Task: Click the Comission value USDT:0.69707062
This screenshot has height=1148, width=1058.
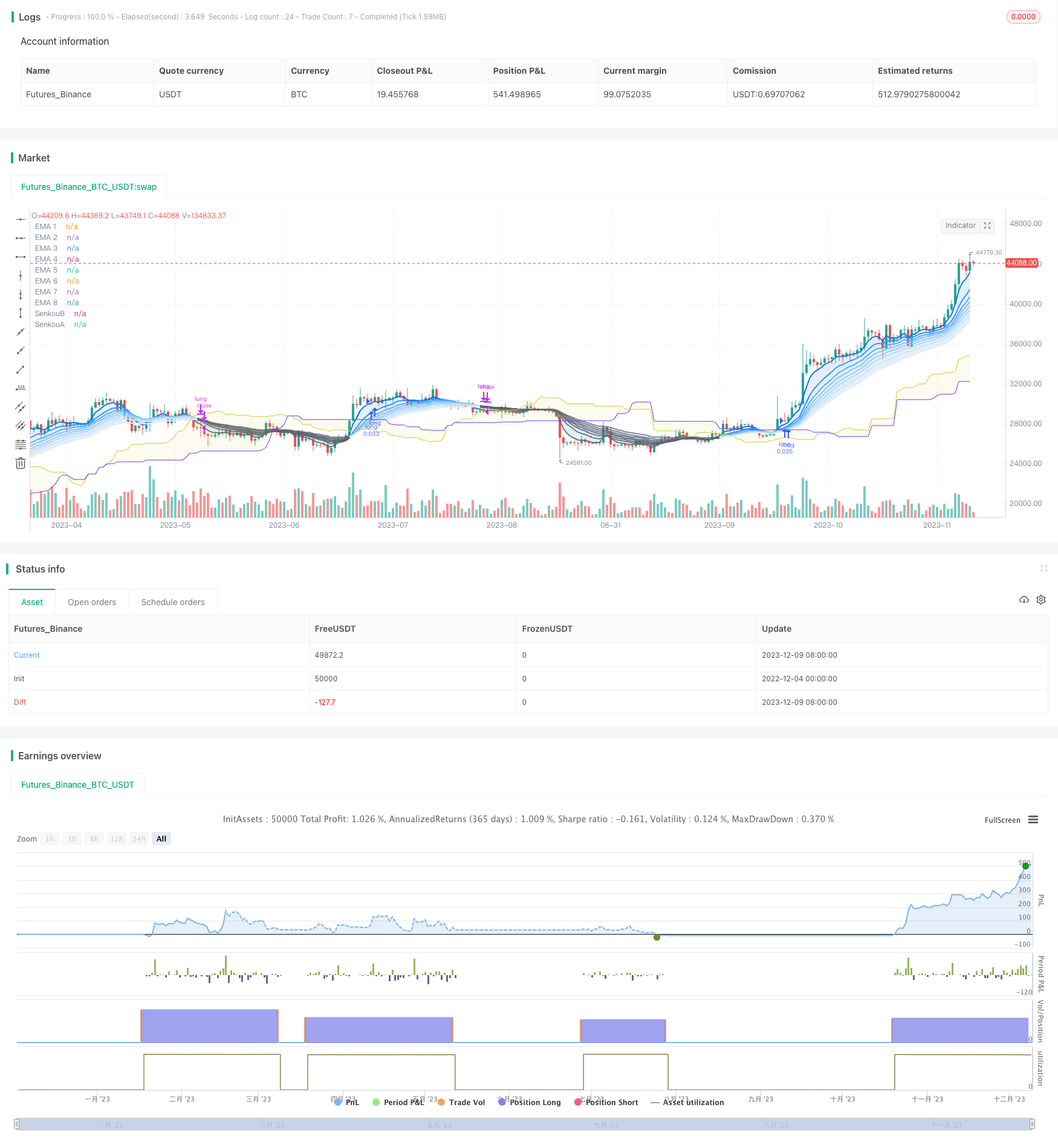Action: click(769, 94)
